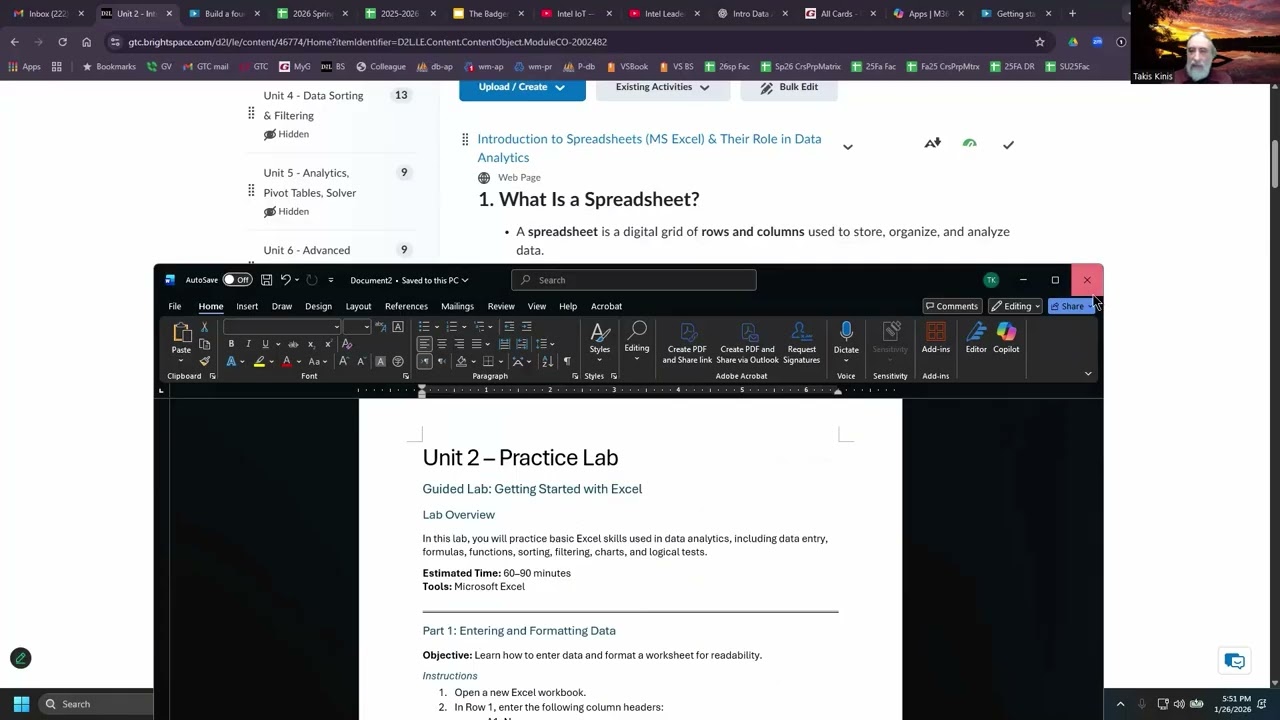Open the Text Effects blue A button
This screenshot has width=1280, height=720.
pos(231,361)
